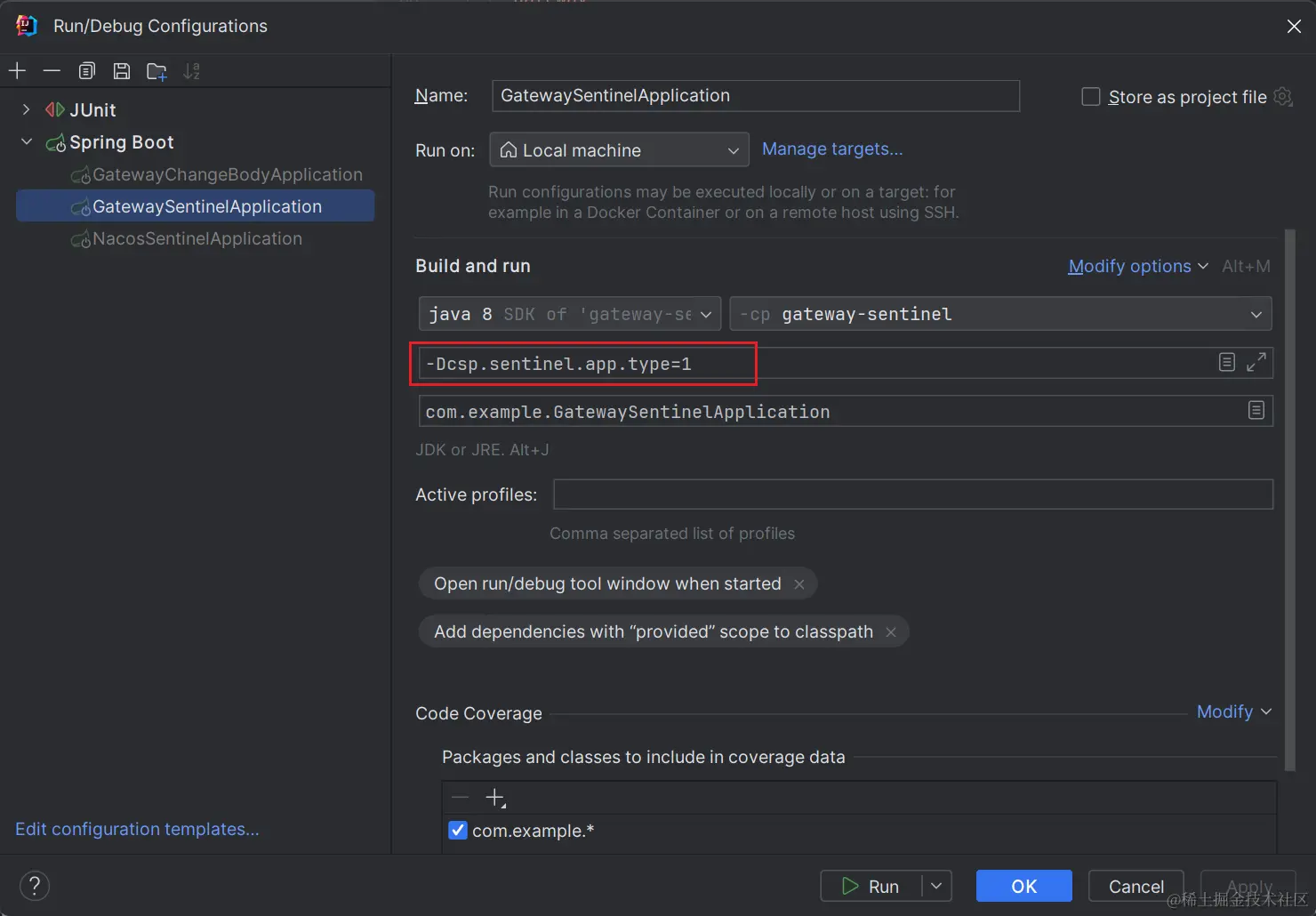The image size is (1316, 916).
Task: Open the Run button's dropdown arrow
Action: click(x=936, y=886)
